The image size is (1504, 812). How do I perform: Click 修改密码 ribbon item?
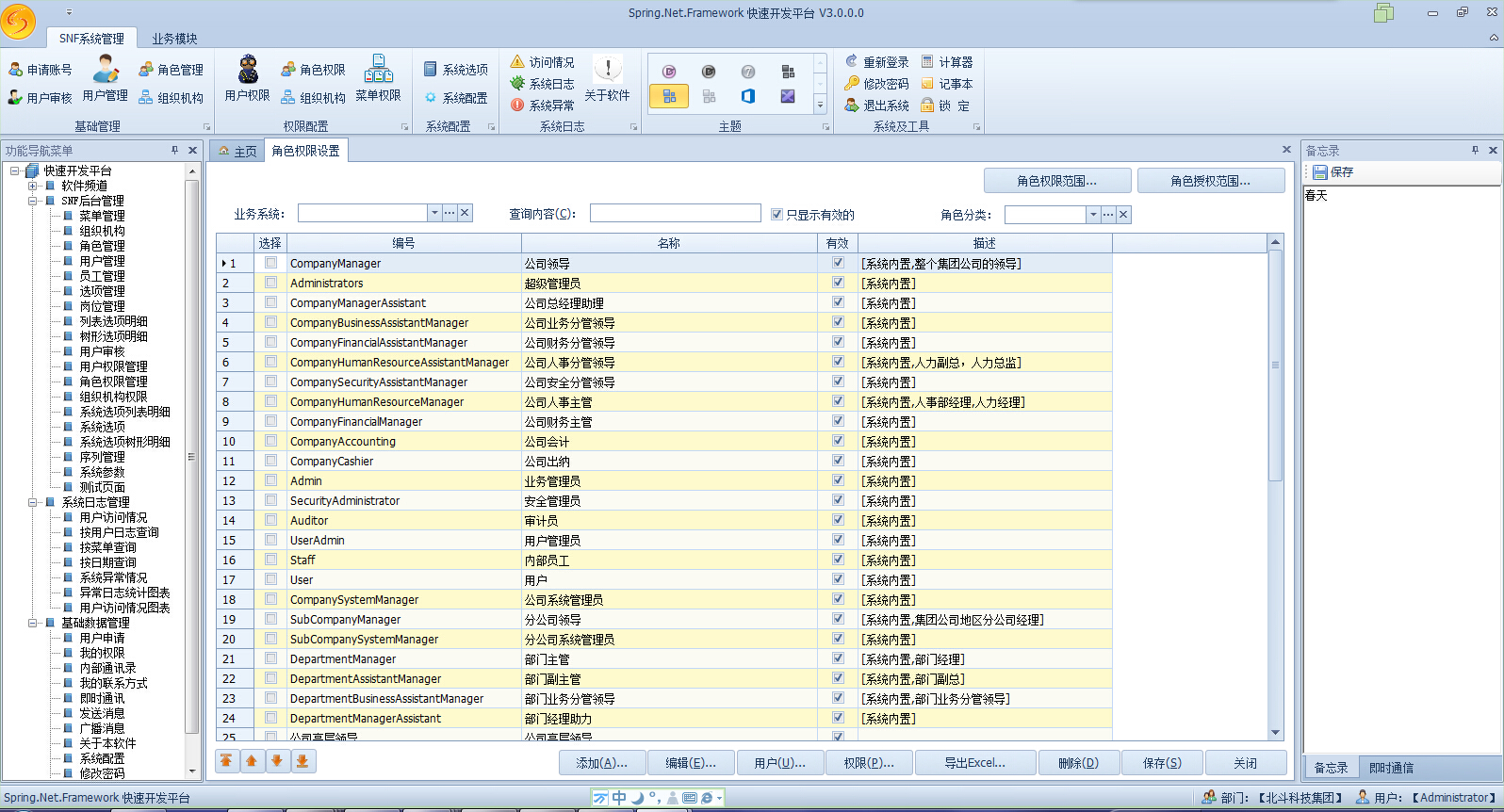[877, 84]
